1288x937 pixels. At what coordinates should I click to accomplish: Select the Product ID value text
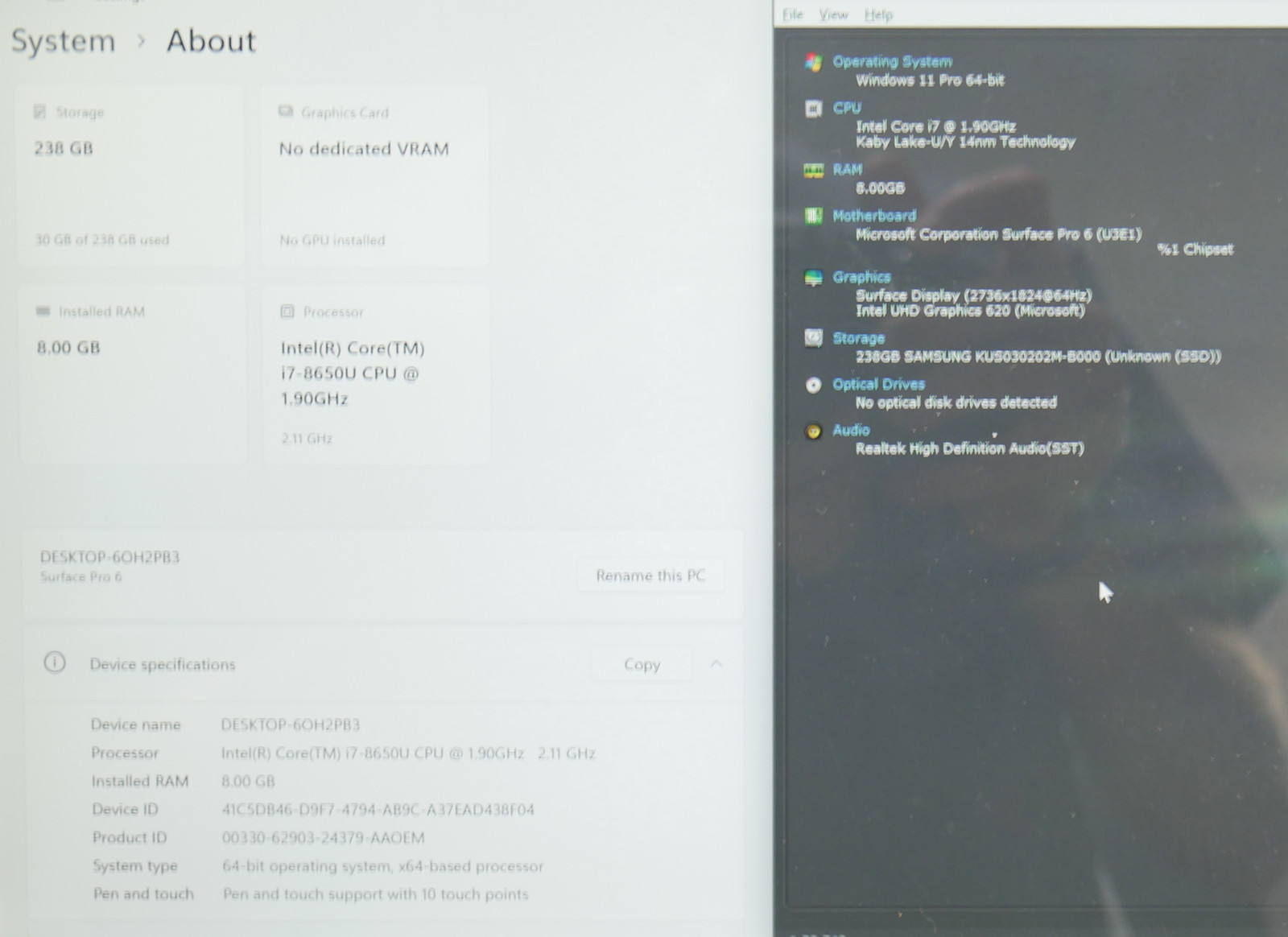pyautogui.click(x=323, y=838)
